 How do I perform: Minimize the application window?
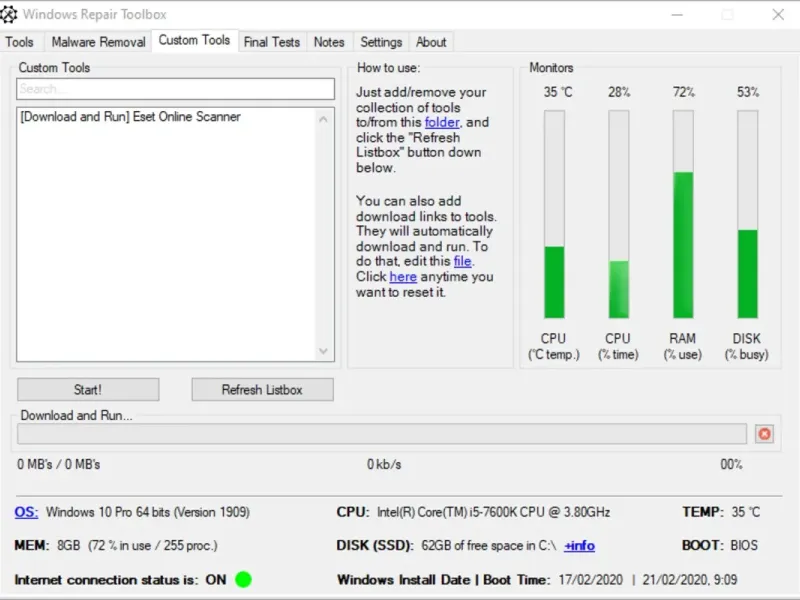coord(677,15)
